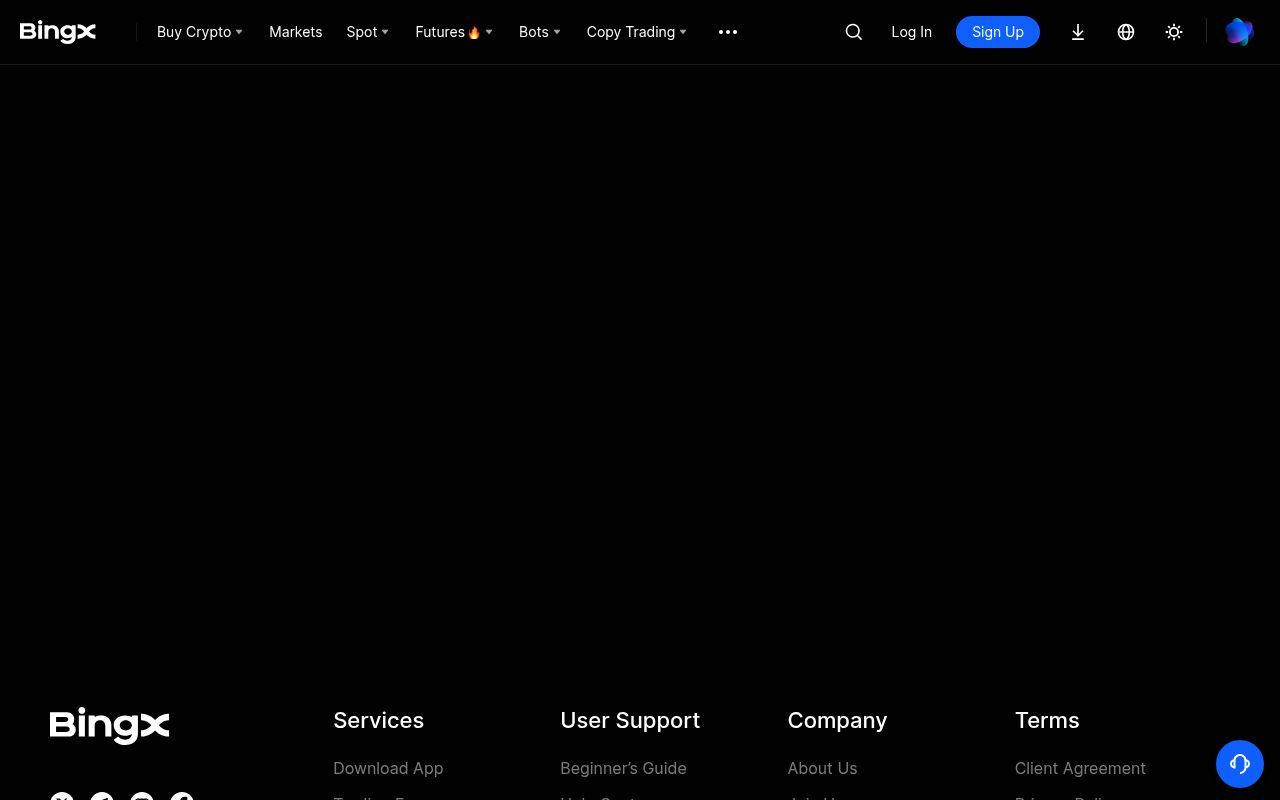Expand the Copy Trading dropdown
This screenshot has height=800, width=1280.
pyautogui.click(x=637, y=32)
